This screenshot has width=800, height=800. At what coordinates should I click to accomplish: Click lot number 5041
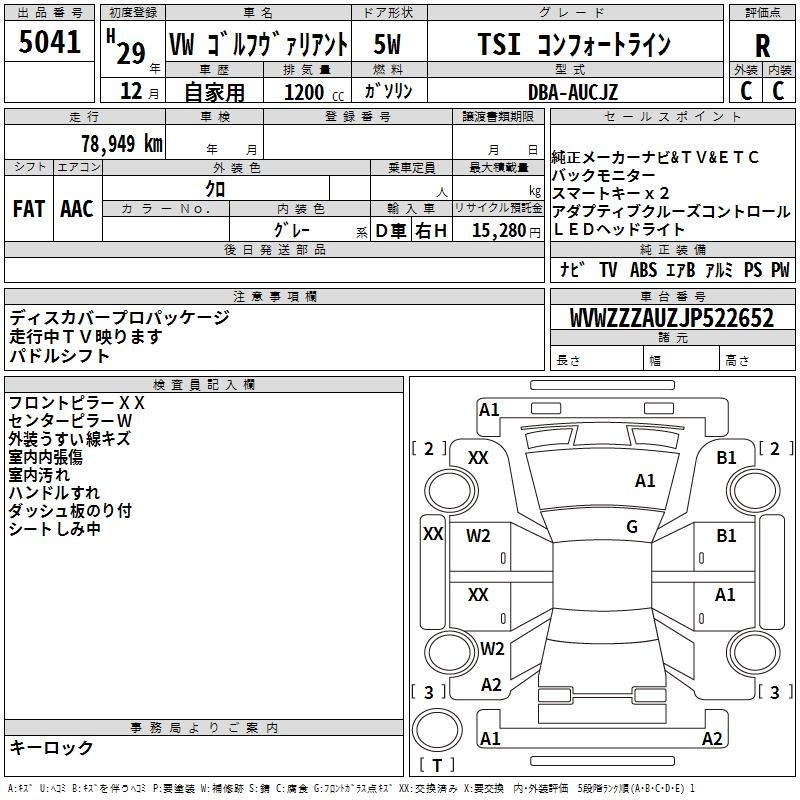49,44
